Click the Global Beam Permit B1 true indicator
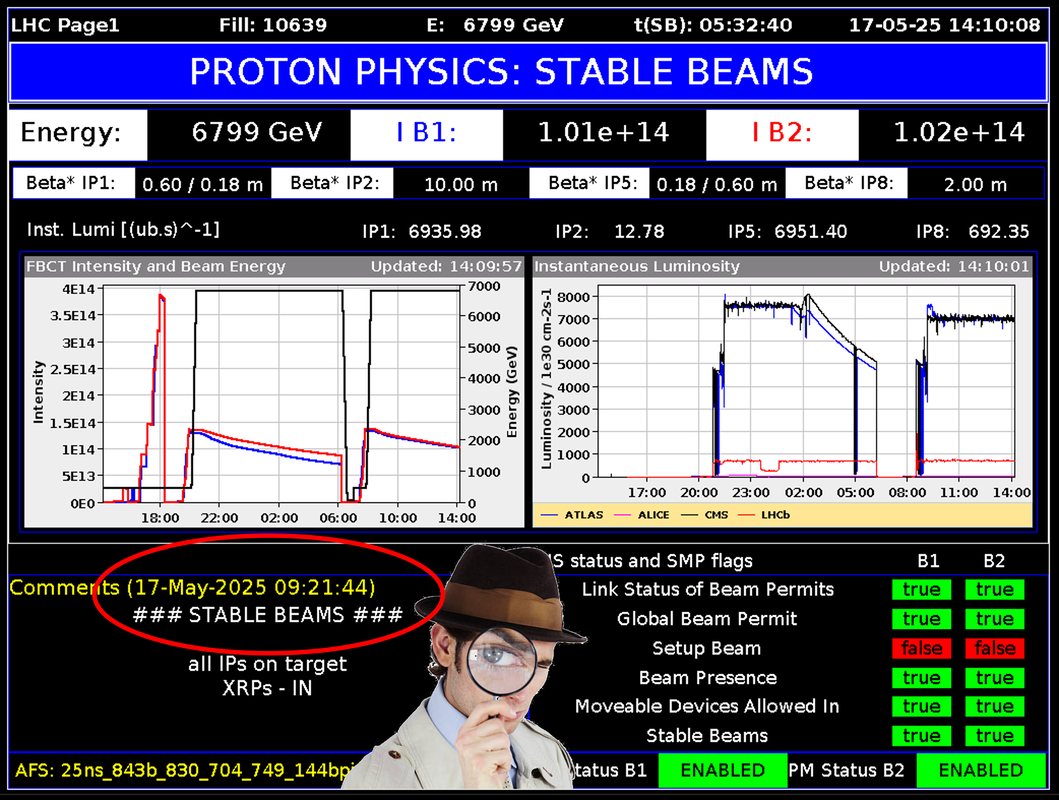The height and width of the screenshot is (800, 1059). [921, 619]
